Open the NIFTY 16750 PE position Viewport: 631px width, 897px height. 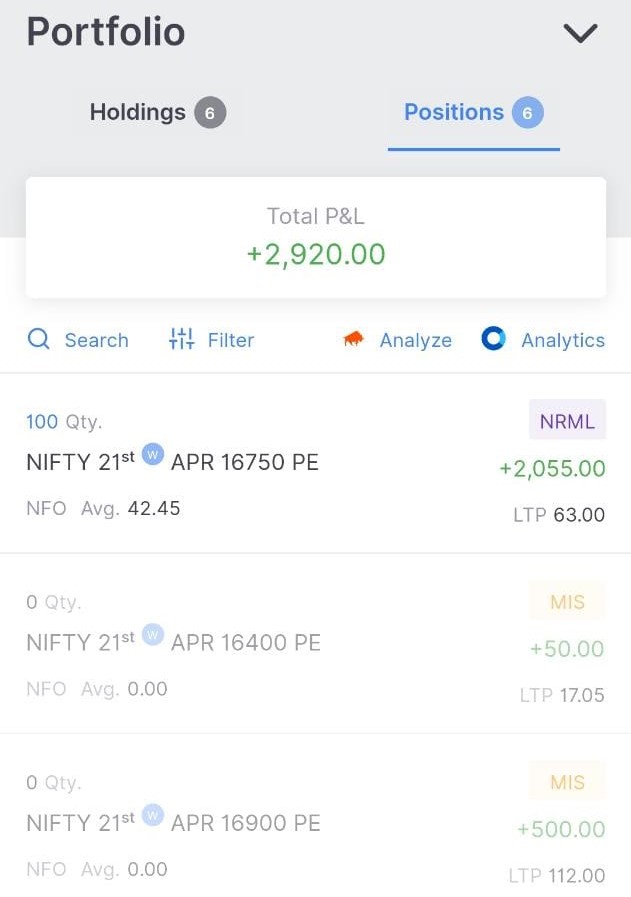coord(172,463)
